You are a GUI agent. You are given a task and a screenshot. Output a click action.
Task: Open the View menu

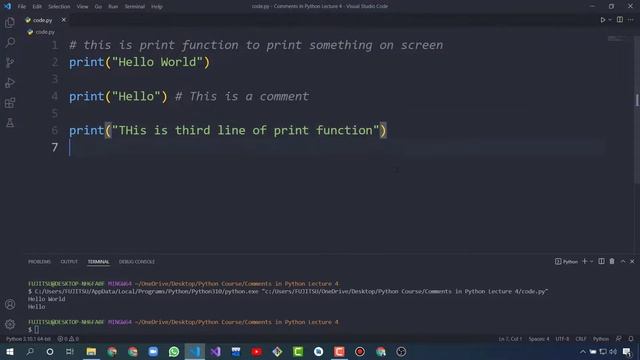pyautogui.click(x=82, y=7)
